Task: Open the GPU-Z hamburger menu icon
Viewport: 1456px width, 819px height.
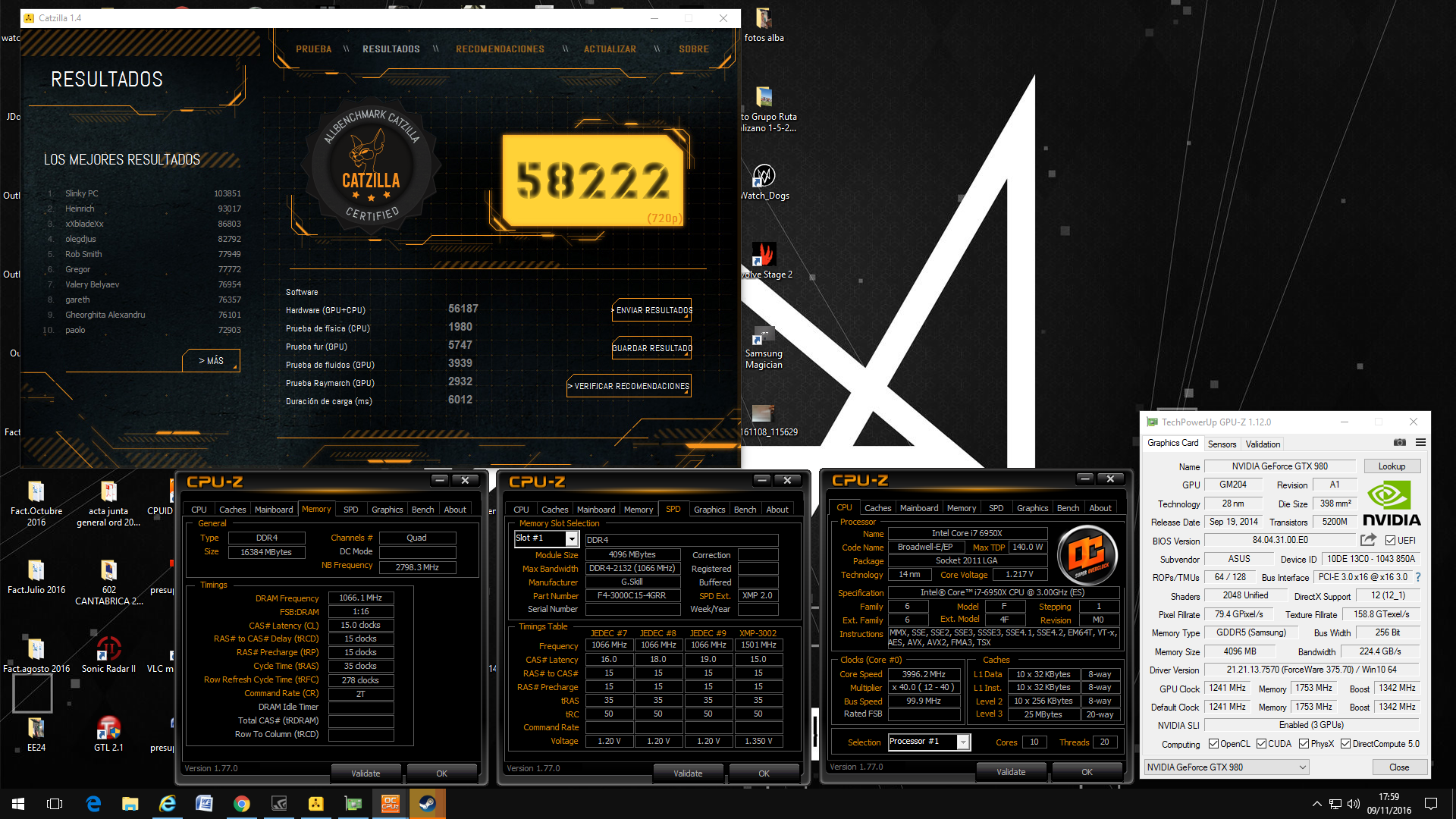Action: tap(1420, 443)
